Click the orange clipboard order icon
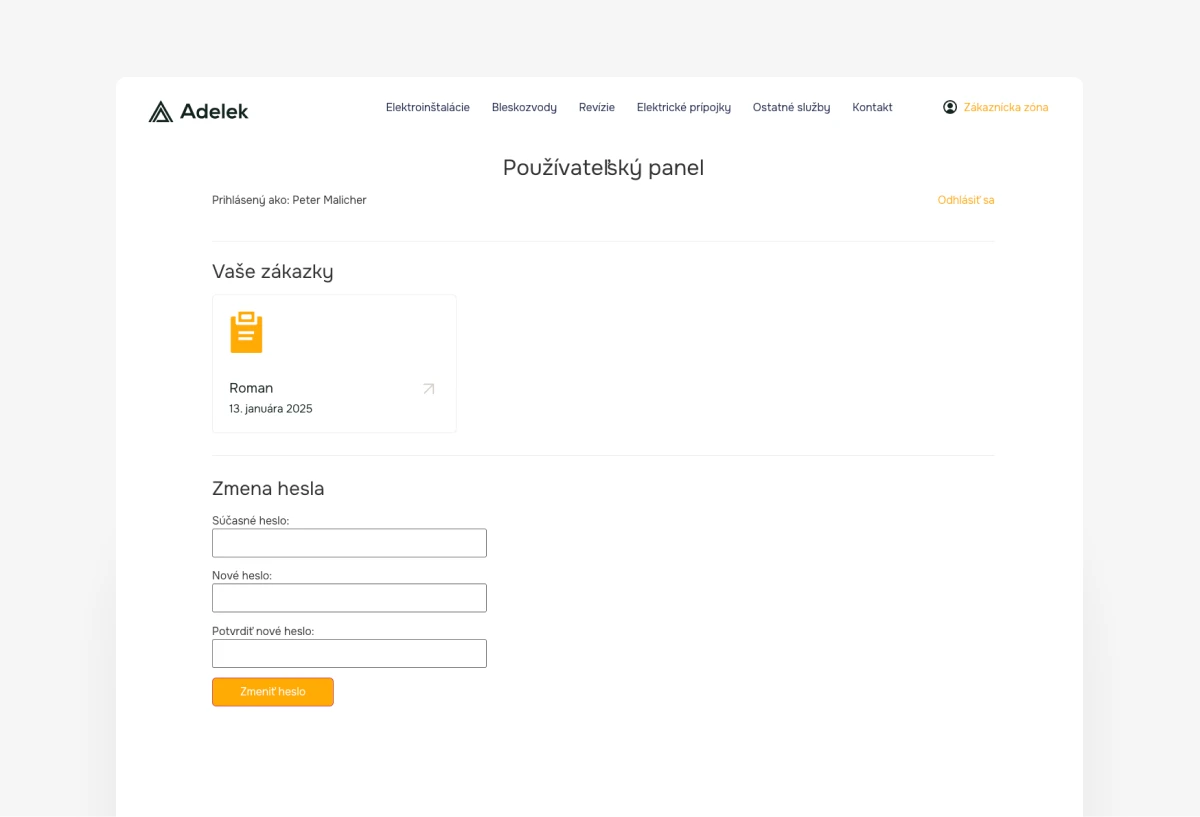The image size is (1200, 817). [246, 332]
